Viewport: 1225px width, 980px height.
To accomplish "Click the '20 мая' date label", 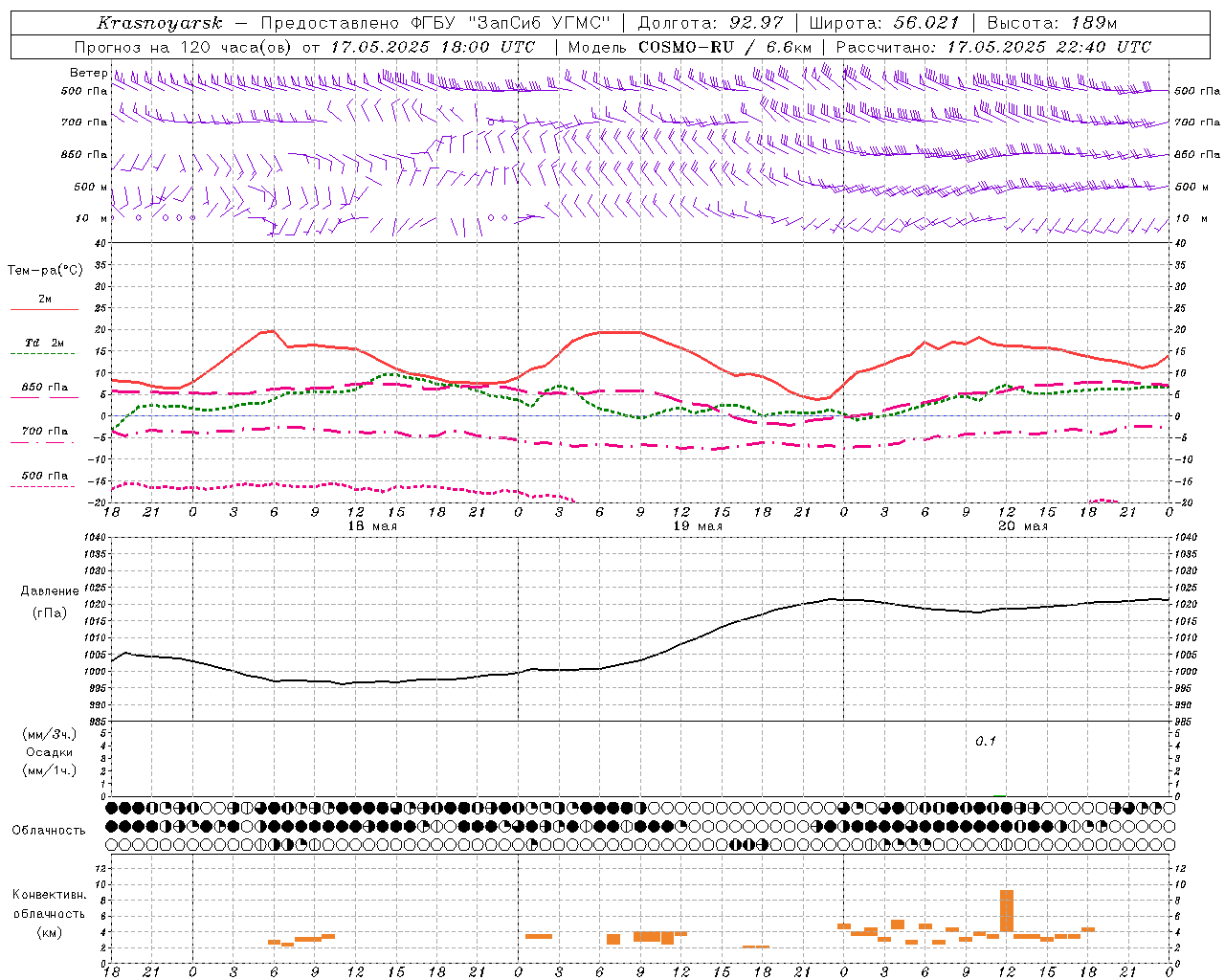I will coord(1023,525).
